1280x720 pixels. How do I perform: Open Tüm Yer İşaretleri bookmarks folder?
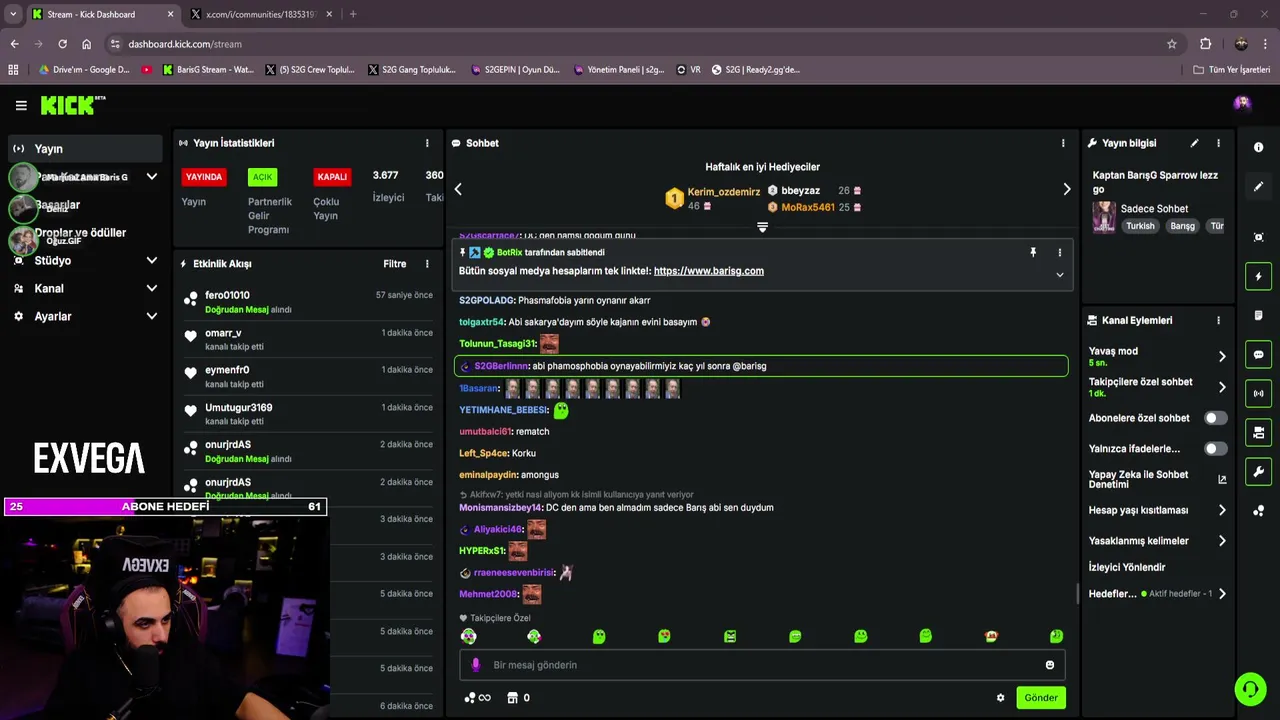(x=1231, y=70)
